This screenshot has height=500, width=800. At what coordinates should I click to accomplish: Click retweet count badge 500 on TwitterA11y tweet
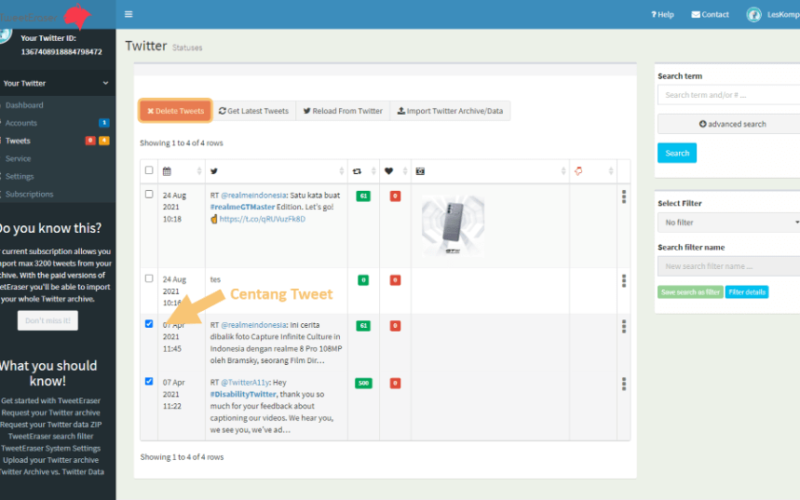tap(363, 383)
